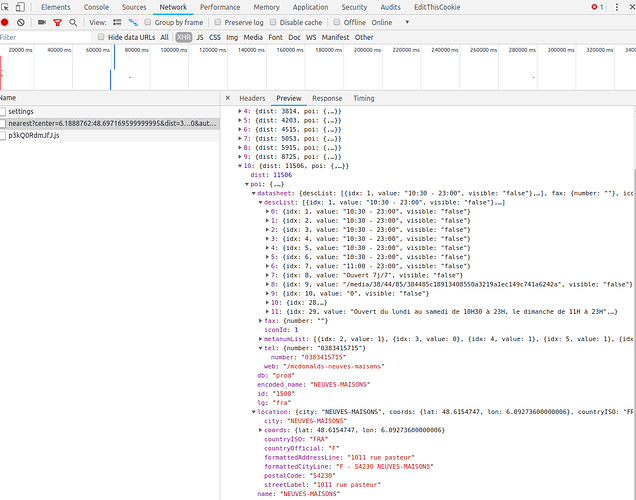This screenshot has height=500, width=636.
Task: Click the inspect element picker icon
Action: click(x=5, y=7)
